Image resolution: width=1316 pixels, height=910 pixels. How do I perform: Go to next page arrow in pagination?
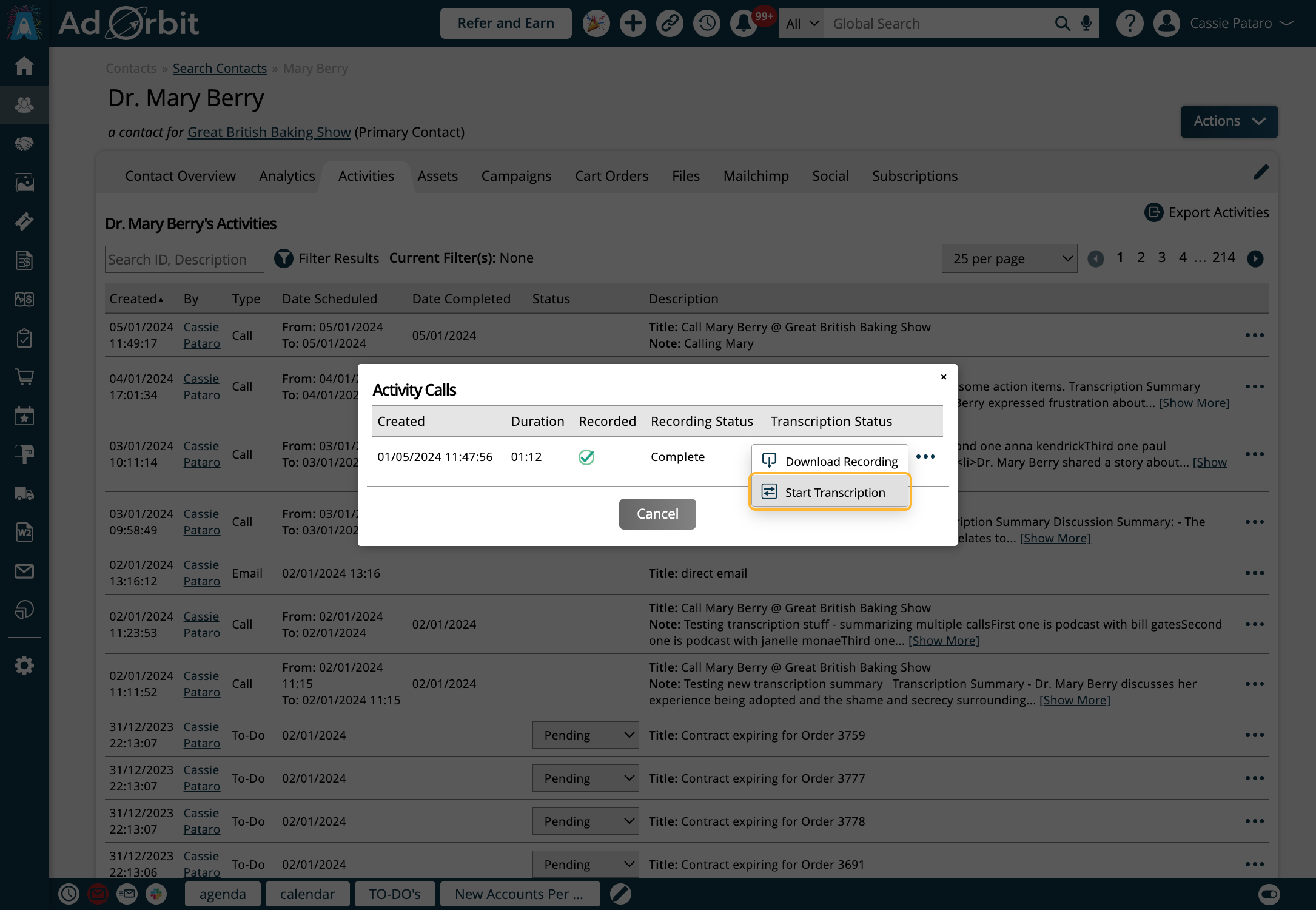point(1255,258)
